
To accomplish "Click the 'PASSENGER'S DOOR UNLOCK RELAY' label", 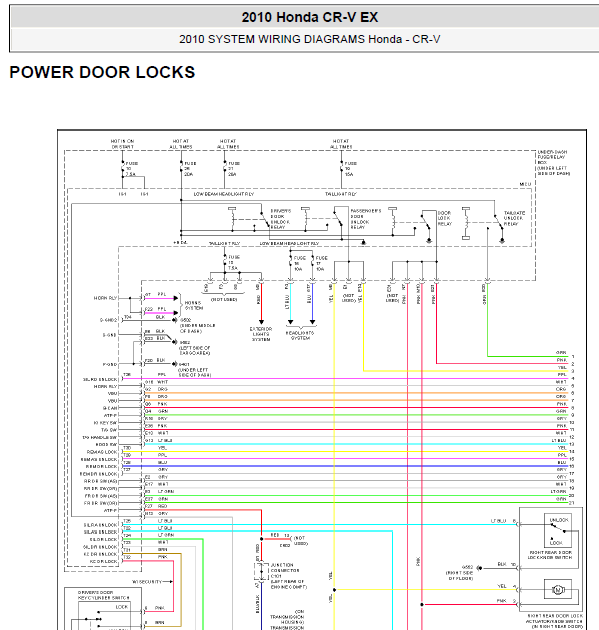I will (365, 219).
